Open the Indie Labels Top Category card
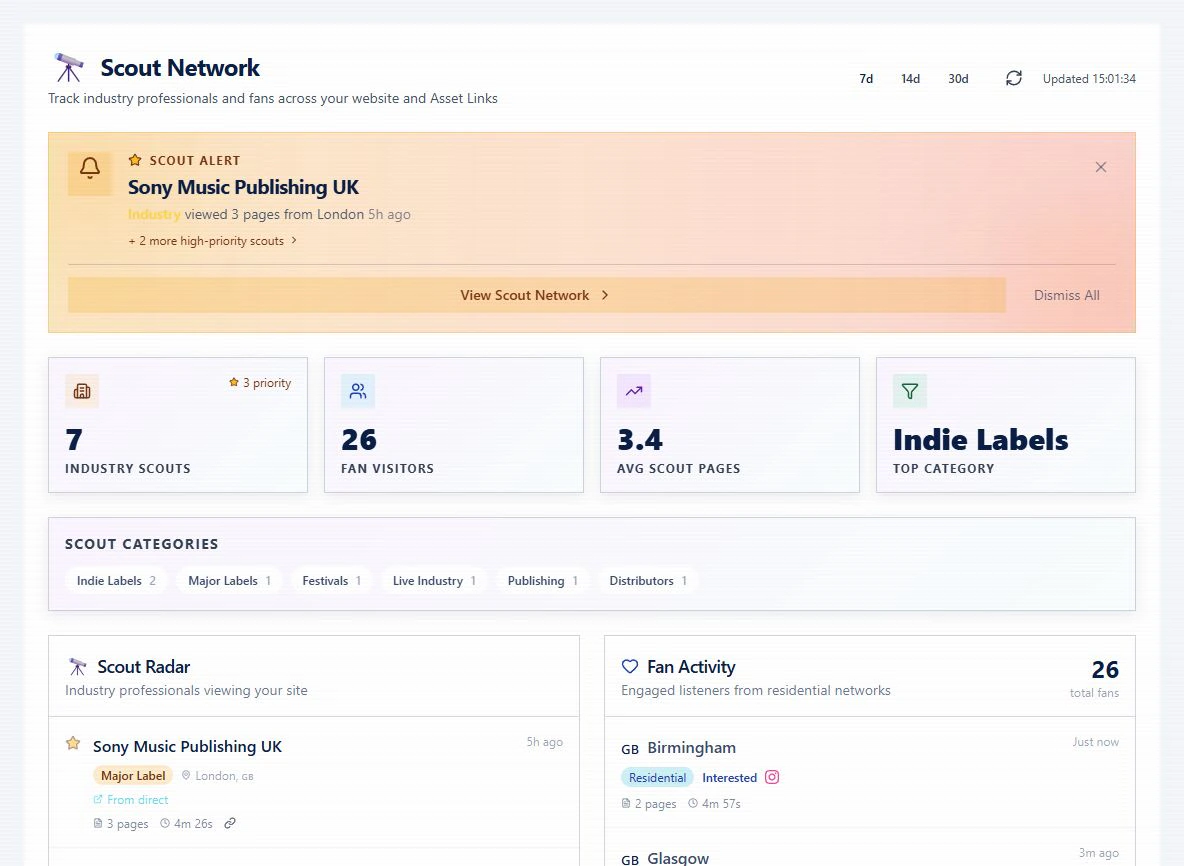This screenshot has width=1184, height=866. [x=1006, y=425]
